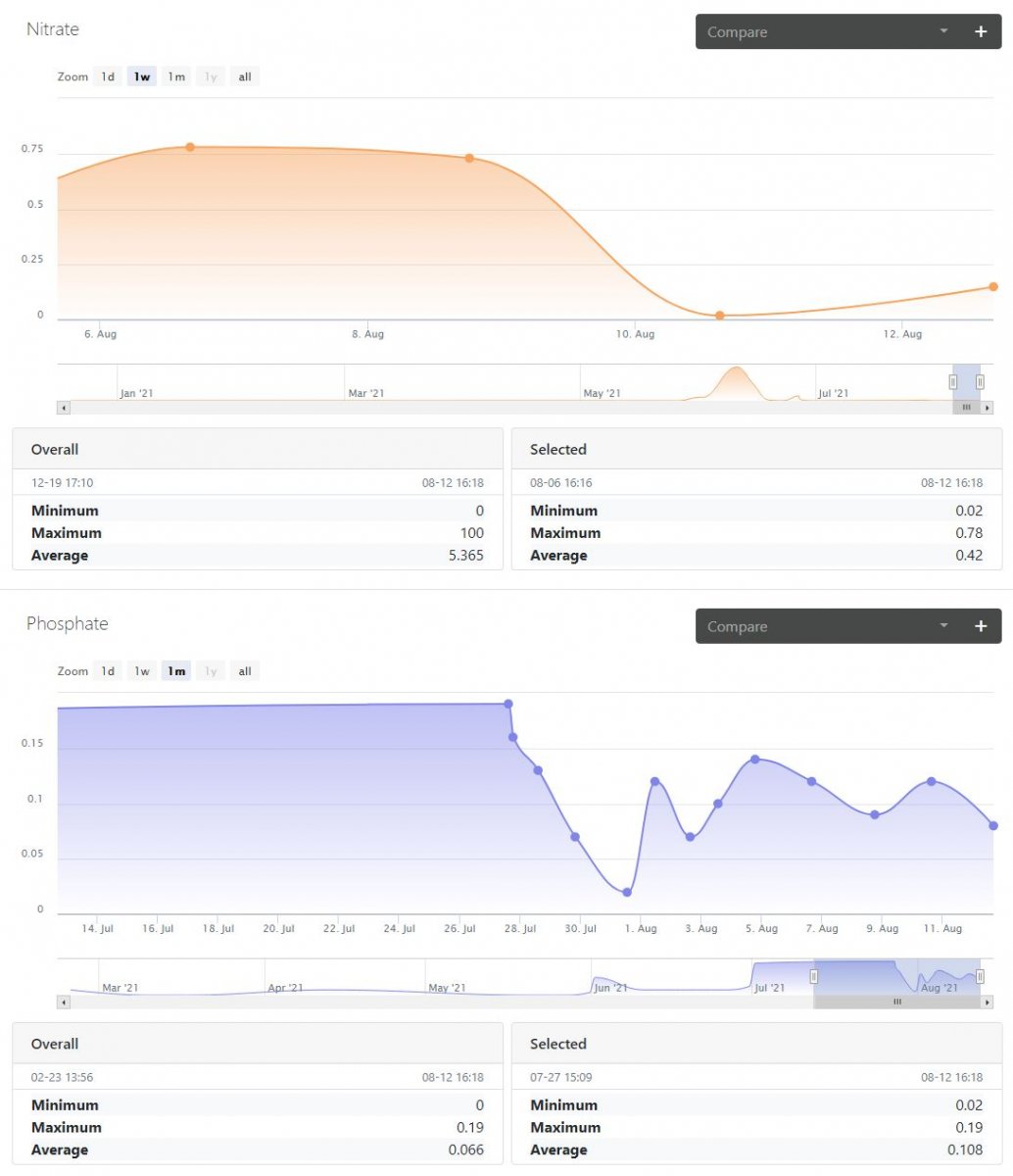This screenshot has width=1013, height=1176.
Task: Click right scroll arrow of Phosphate navigator
Action: 987,1002
